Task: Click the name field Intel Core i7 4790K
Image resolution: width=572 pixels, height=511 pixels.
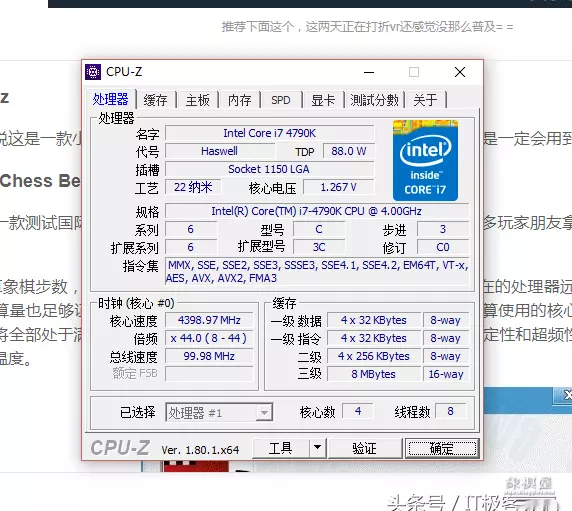Action: coord(270,133)
